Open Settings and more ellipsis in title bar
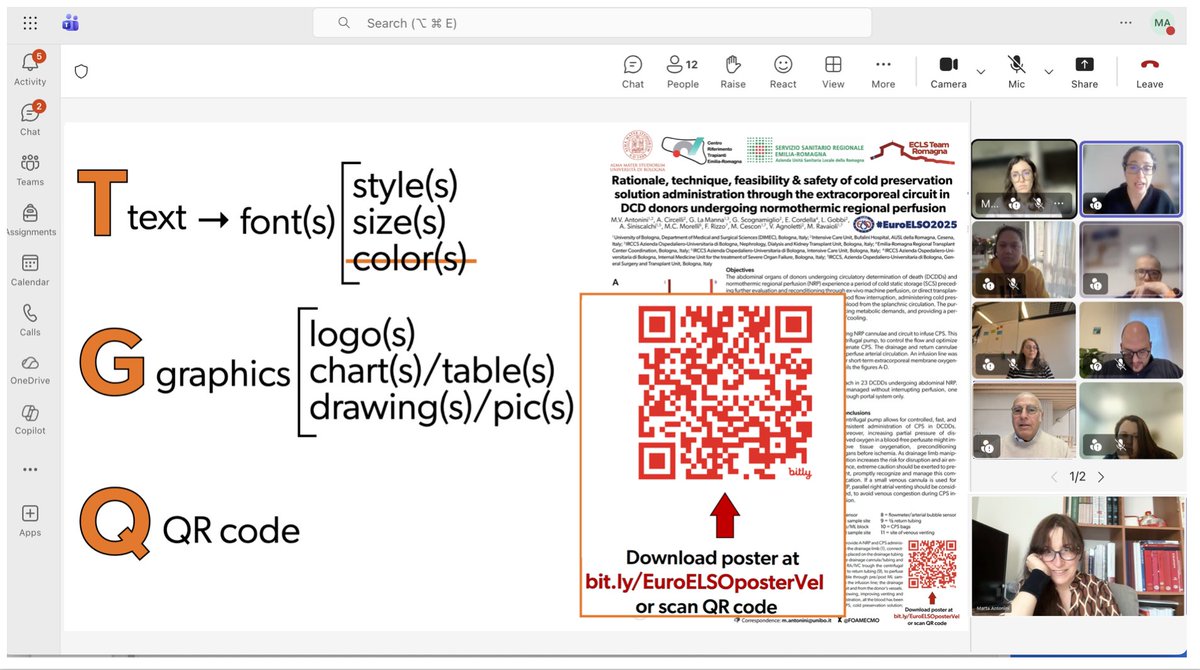 coord(1128,22)
